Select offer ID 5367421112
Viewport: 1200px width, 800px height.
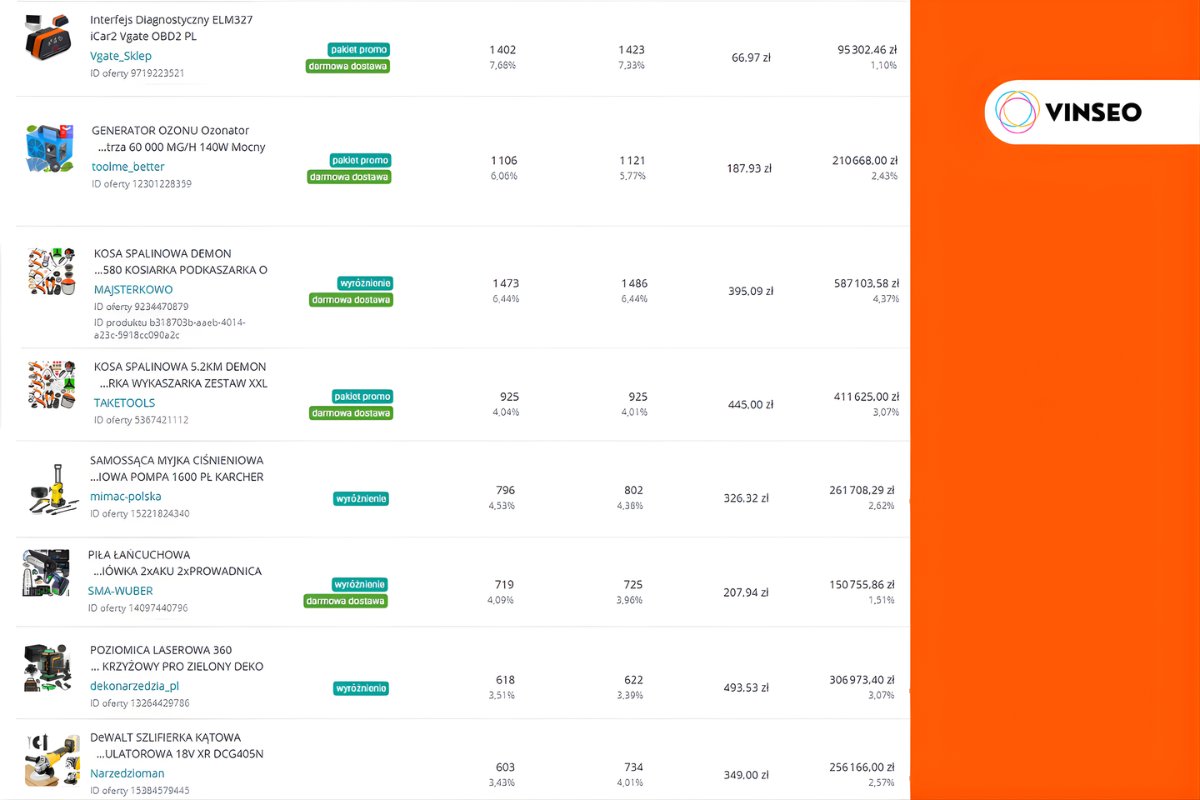click(x=141, y=420)
